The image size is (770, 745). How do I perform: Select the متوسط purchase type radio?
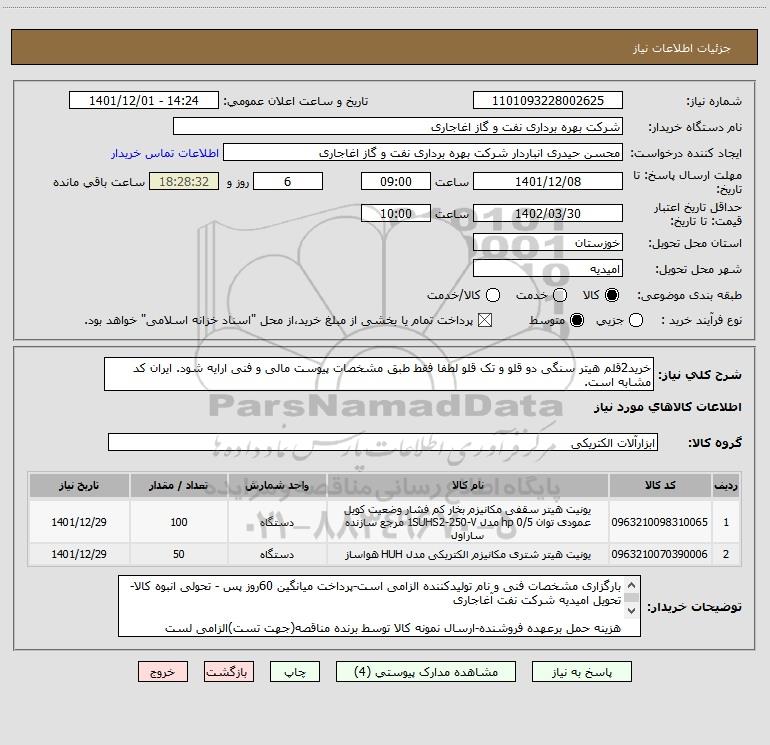pyautogui.click(x=577, y=321)
